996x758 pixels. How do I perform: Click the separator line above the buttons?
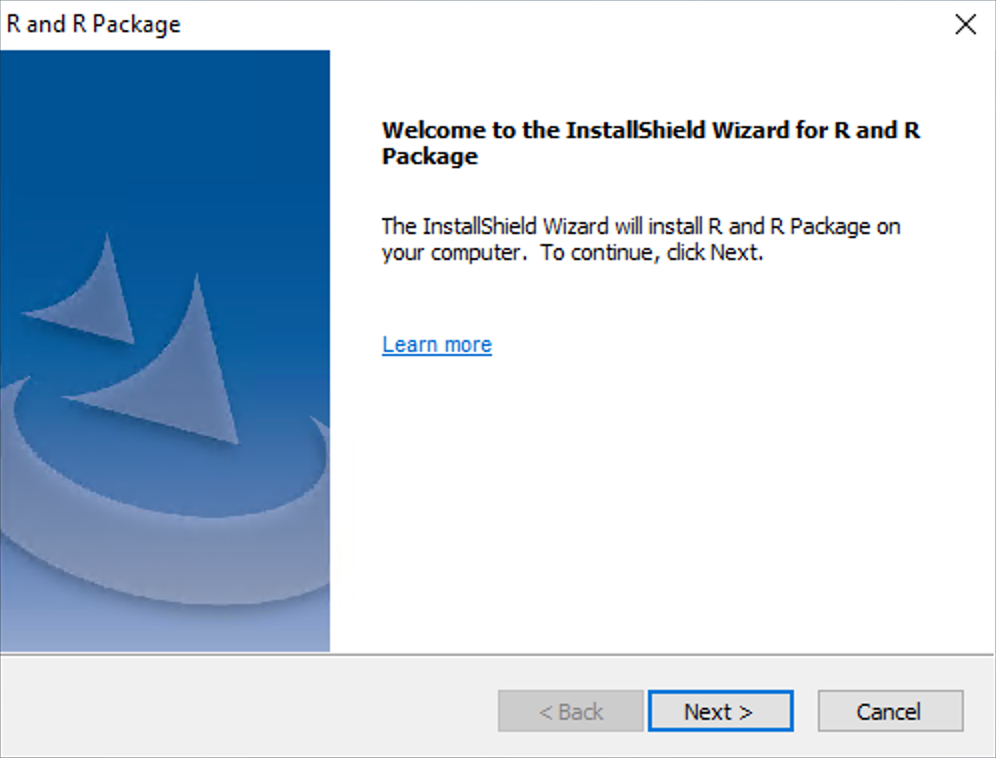498,656
